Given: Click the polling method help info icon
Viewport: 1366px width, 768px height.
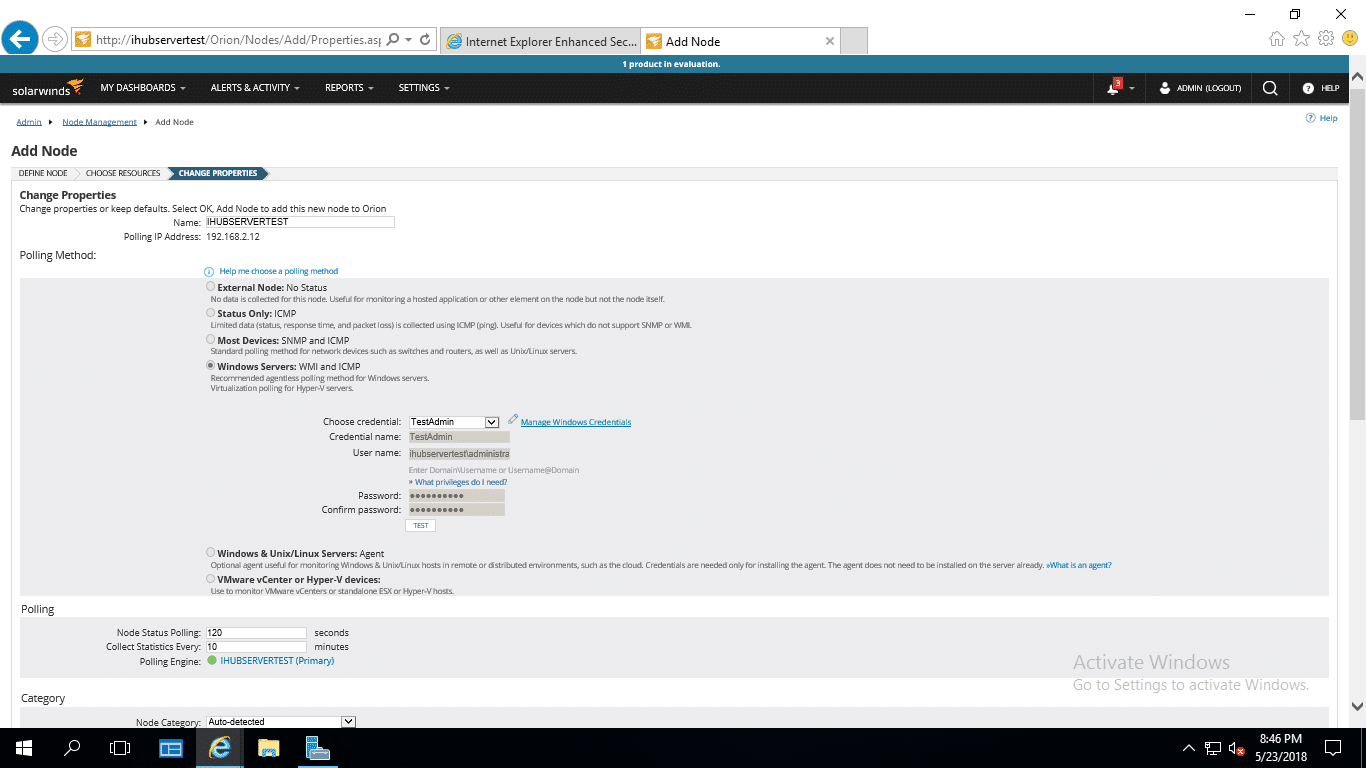Looking at the screenshot, I should pos(209,272).
